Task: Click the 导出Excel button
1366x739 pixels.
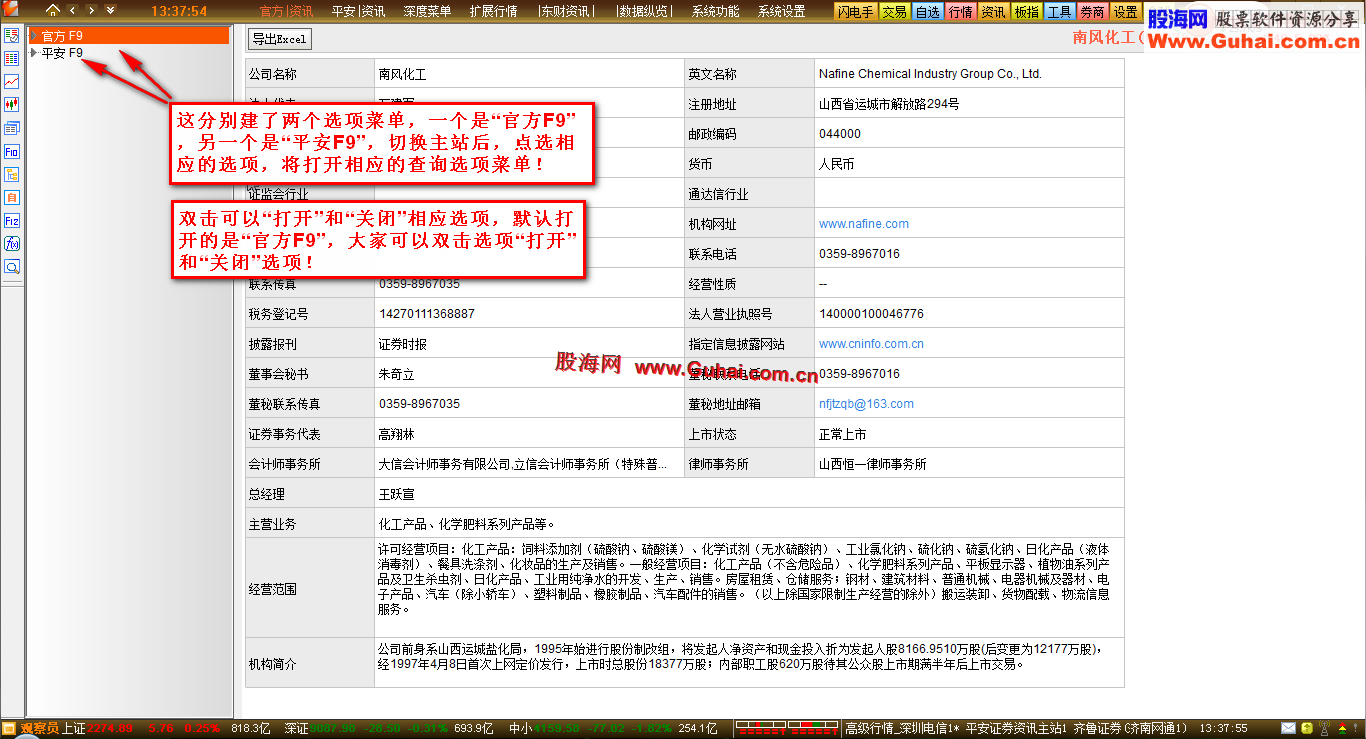Action: 279,39
